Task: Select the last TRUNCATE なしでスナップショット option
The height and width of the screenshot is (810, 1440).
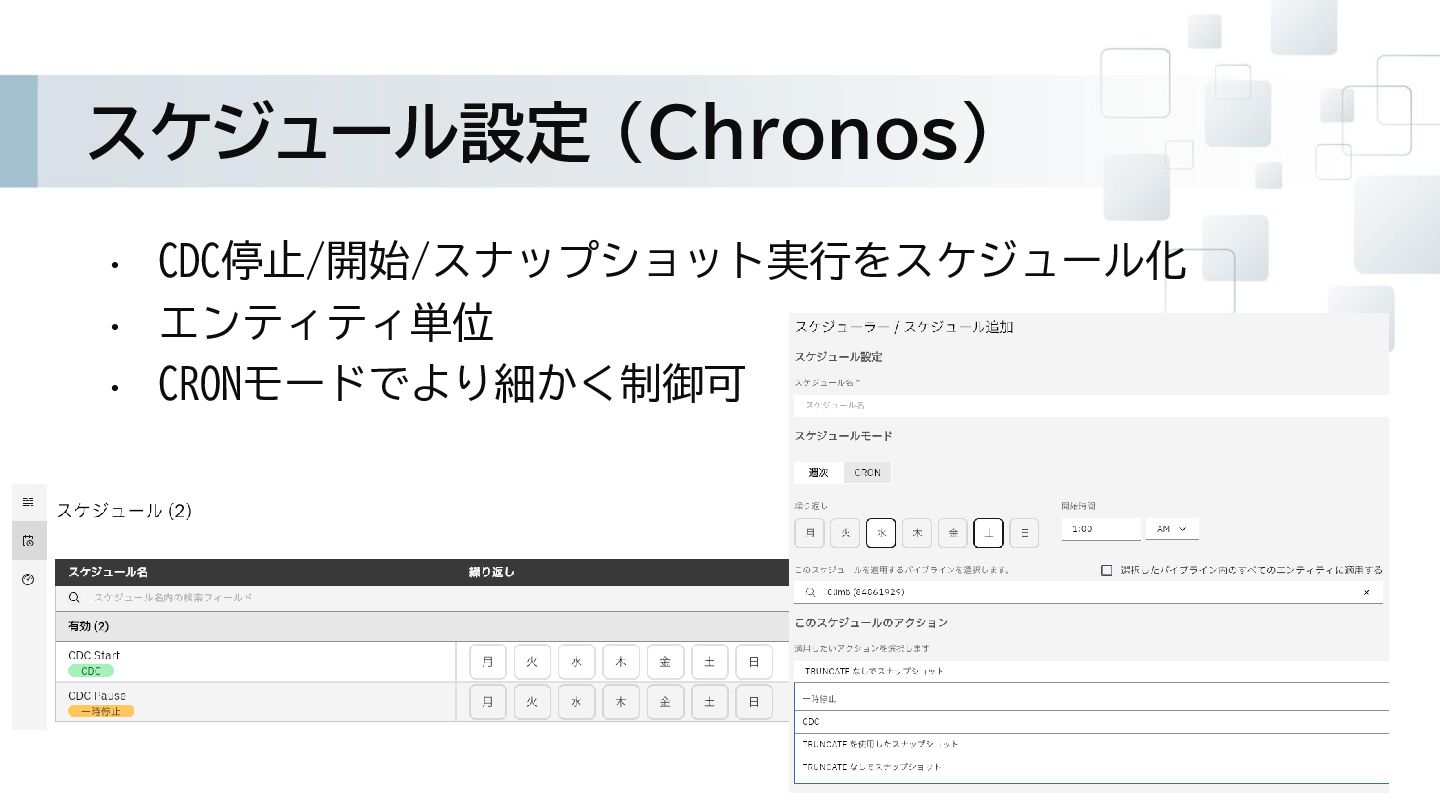Action: [1091, 767]
